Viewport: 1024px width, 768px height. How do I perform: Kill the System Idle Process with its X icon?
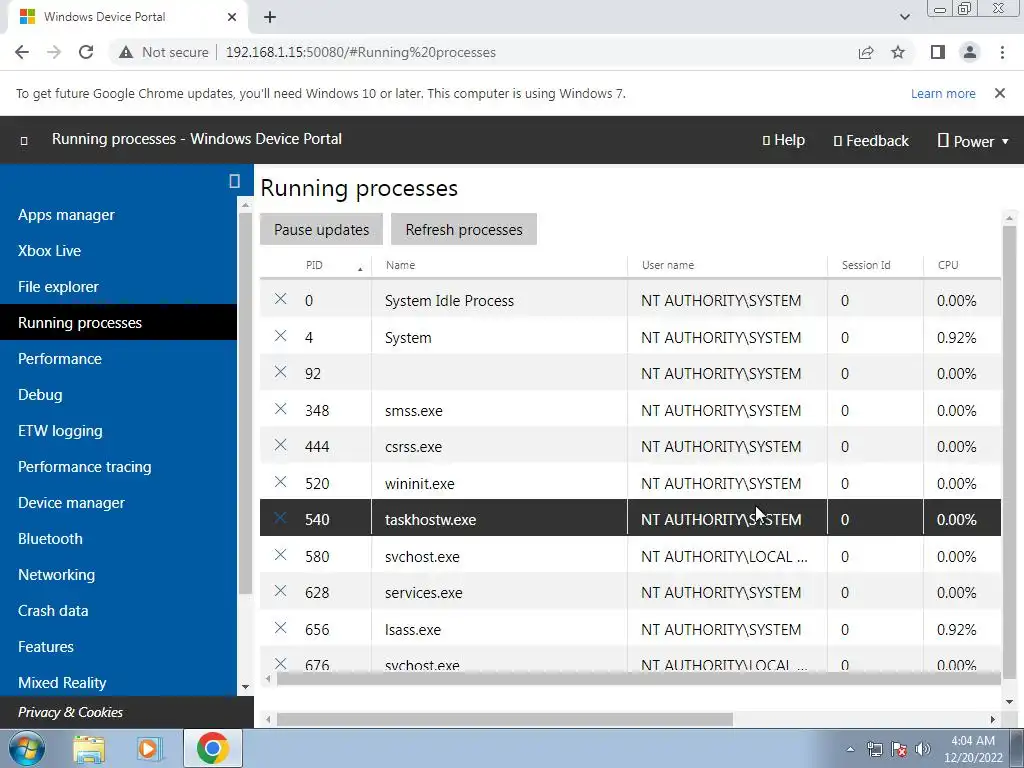pyautogui.click(x=280, y=299)
